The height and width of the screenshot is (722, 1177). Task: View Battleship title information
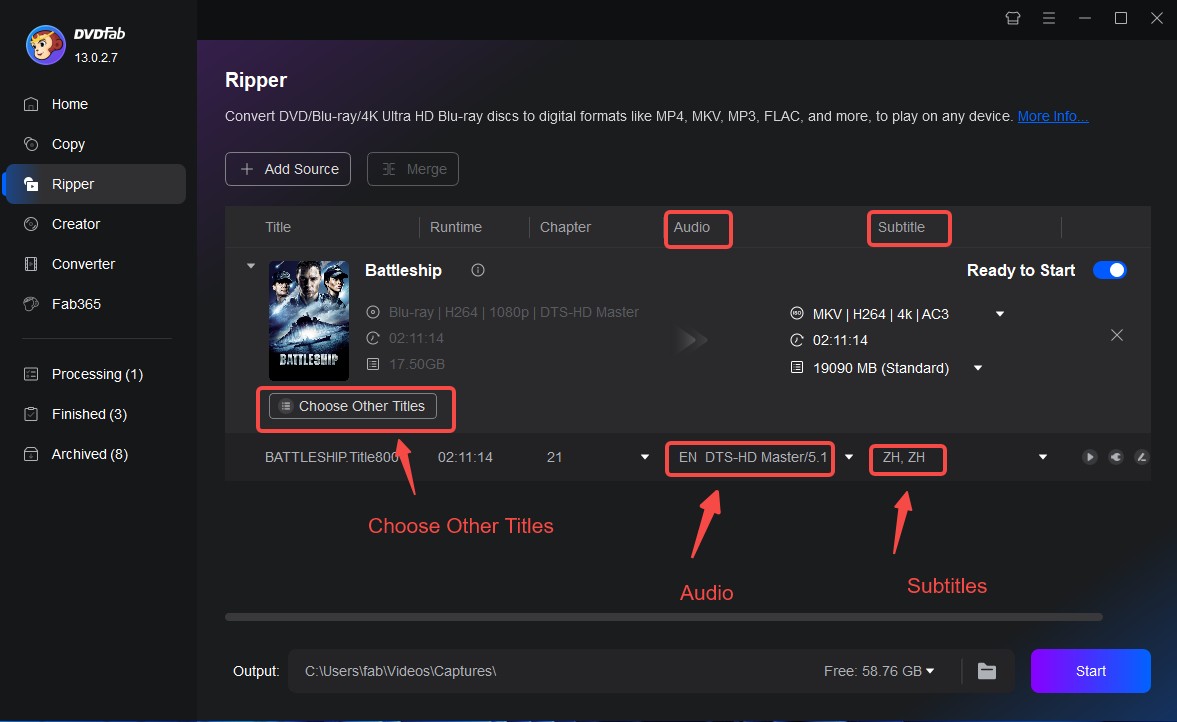click(x=477, y=269)
